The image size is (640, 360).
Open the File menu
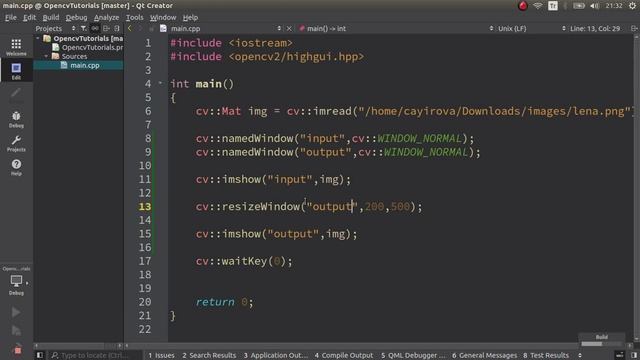pyautogui.click(x=11, y=17)
